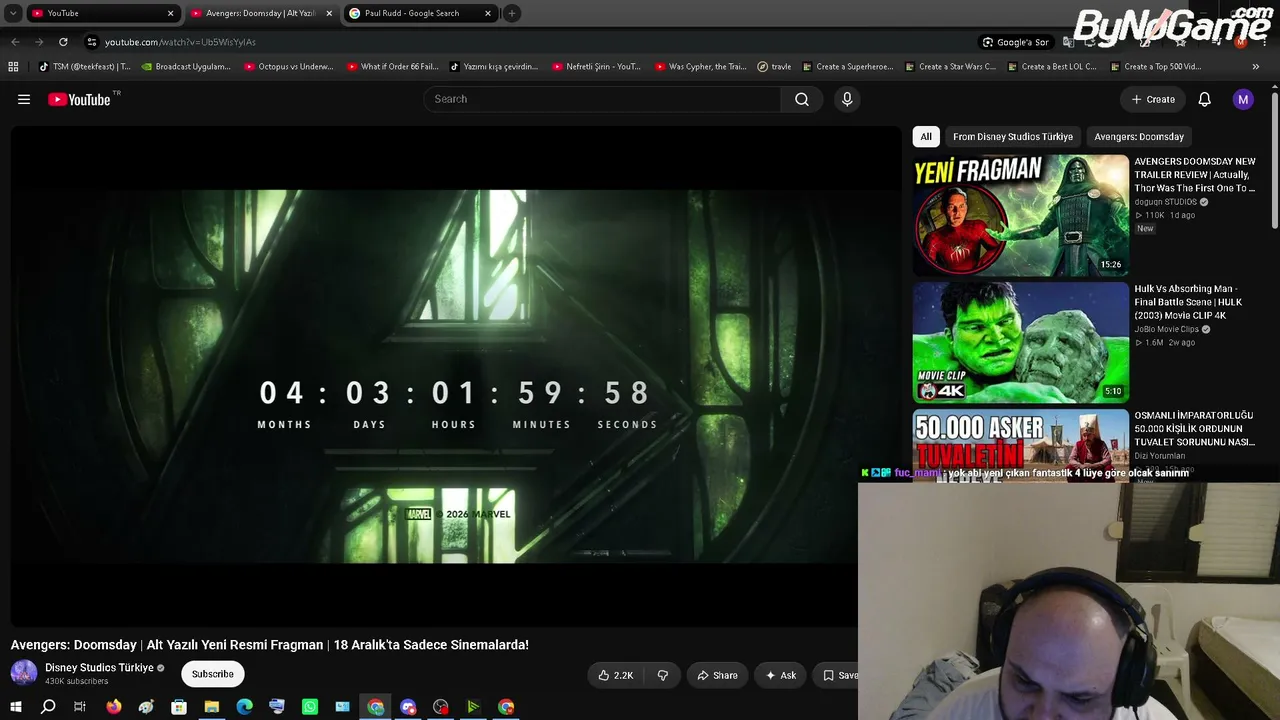The width and height of the screenshot is (1280, 720).
Task: Click the YouTube search magnifier button
Action: point(802,99)
